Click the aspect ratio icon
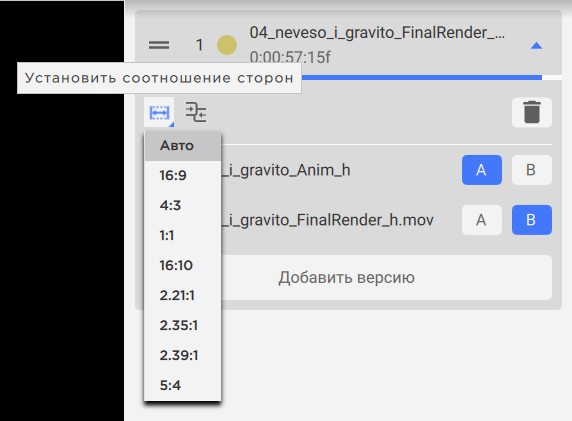The width and height of the screenshot is (572, 421). tap(159, 112)
